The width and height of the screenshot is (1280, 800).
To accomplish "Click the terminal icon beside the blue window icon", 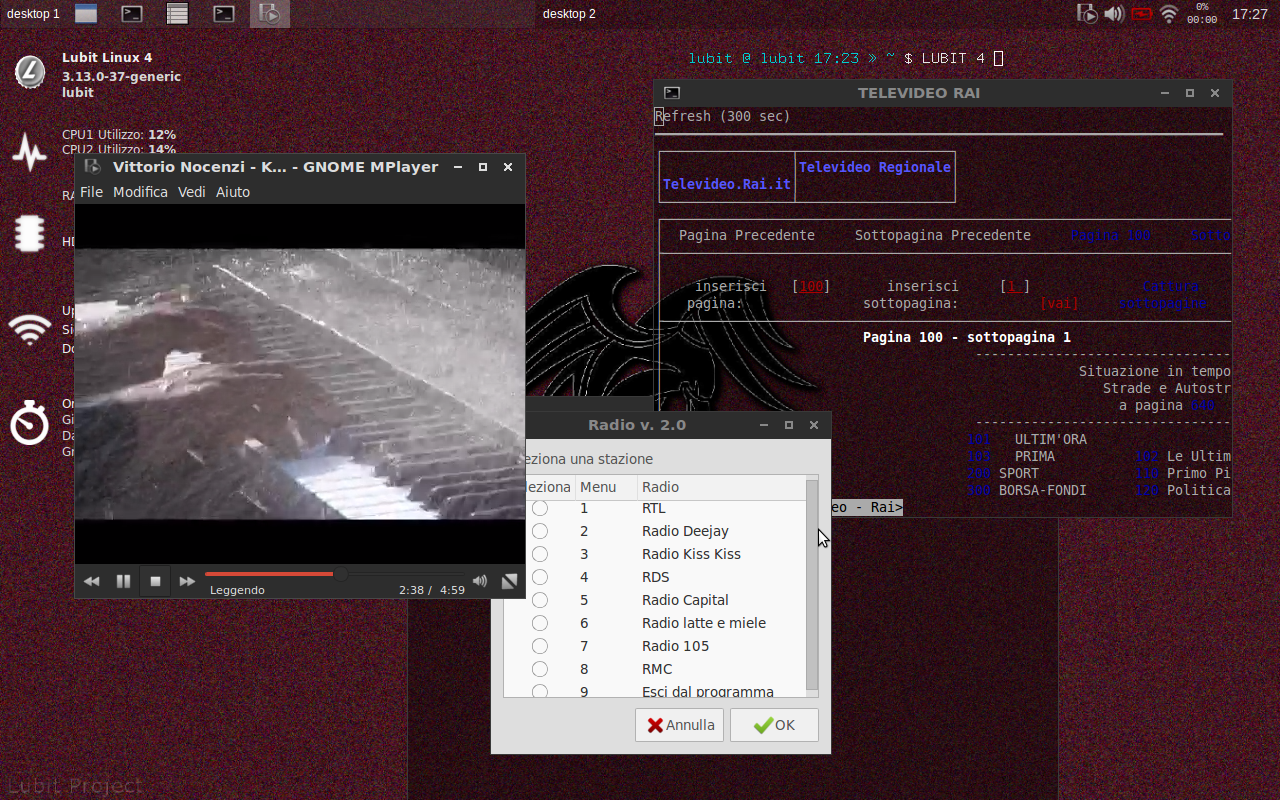I will (x=132, y=14).
